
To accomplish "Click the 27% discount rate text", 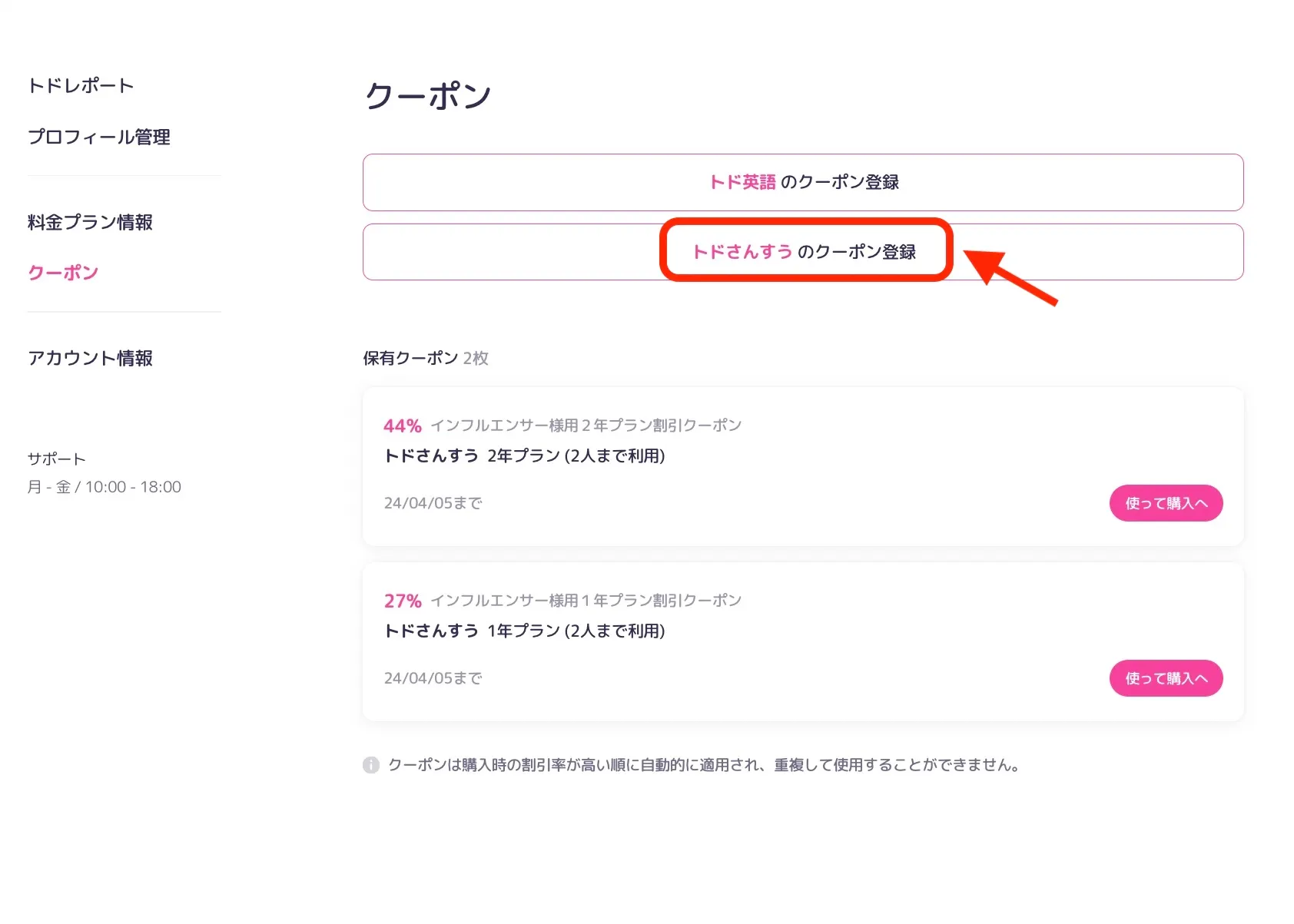I will point(403,601).
